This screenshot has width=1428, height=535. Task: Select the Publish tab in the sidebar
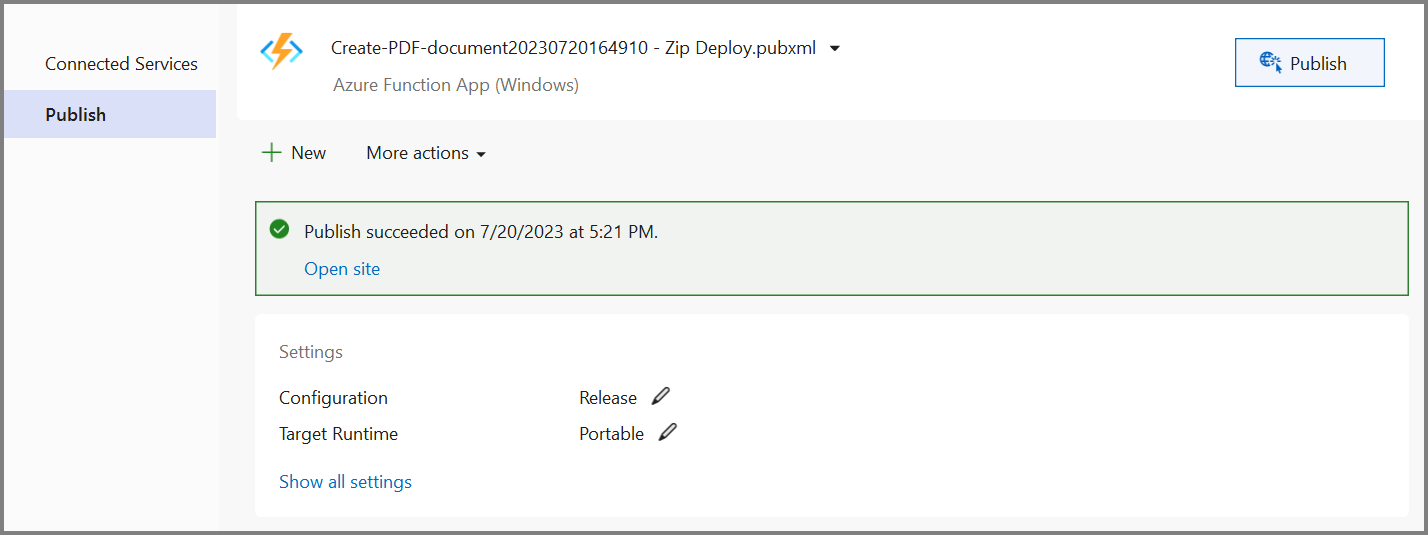(x=76, y=114)
